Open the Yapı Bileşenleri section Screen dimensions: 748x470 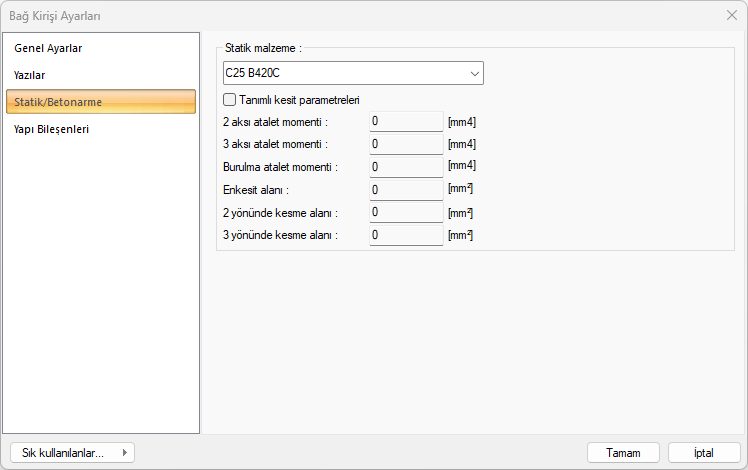[x=52, y=129]
